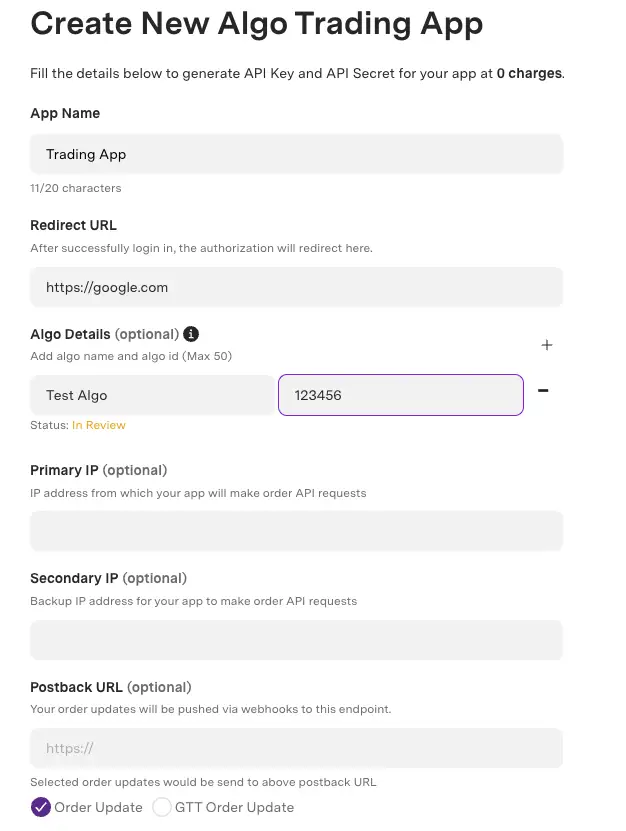
Task: Edit the Test Algo name field
Action: (x=152, y=395)
